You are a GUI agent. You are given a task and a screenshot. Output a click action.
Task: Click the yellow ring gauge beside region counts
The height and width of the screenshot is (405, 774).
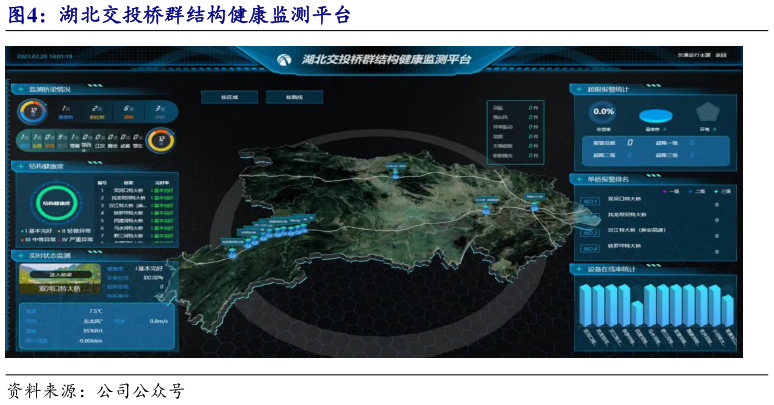tap(161, 141)
